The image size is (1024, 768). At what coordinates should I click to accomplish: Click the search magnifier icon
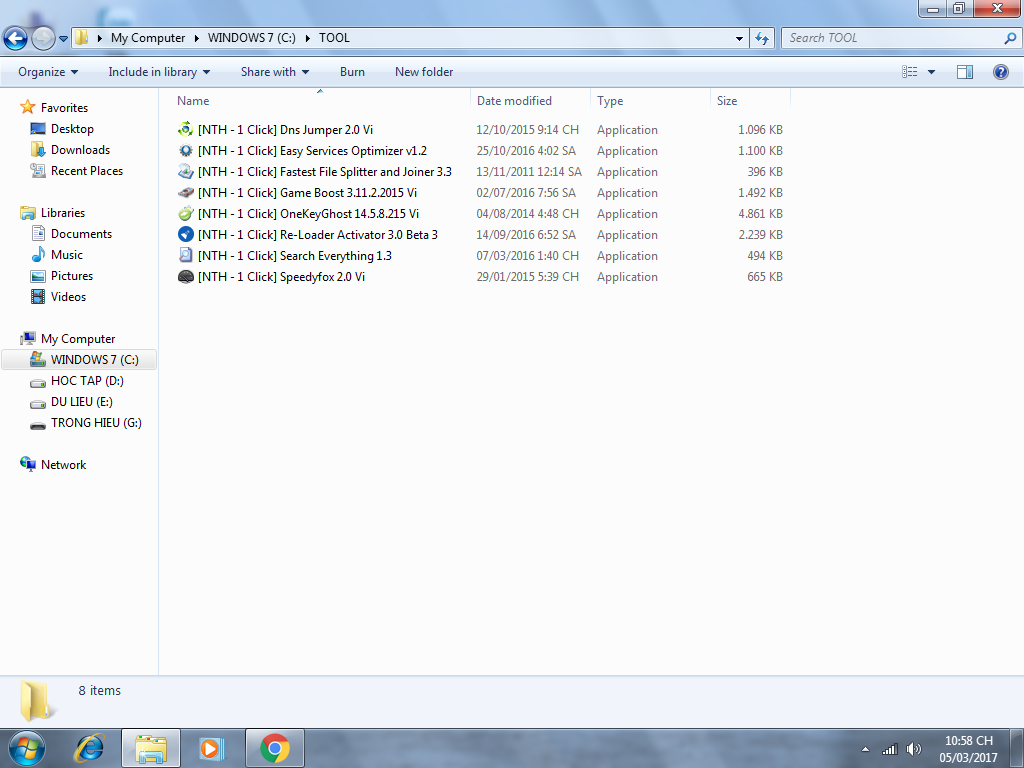click(x=1010, y=39)
